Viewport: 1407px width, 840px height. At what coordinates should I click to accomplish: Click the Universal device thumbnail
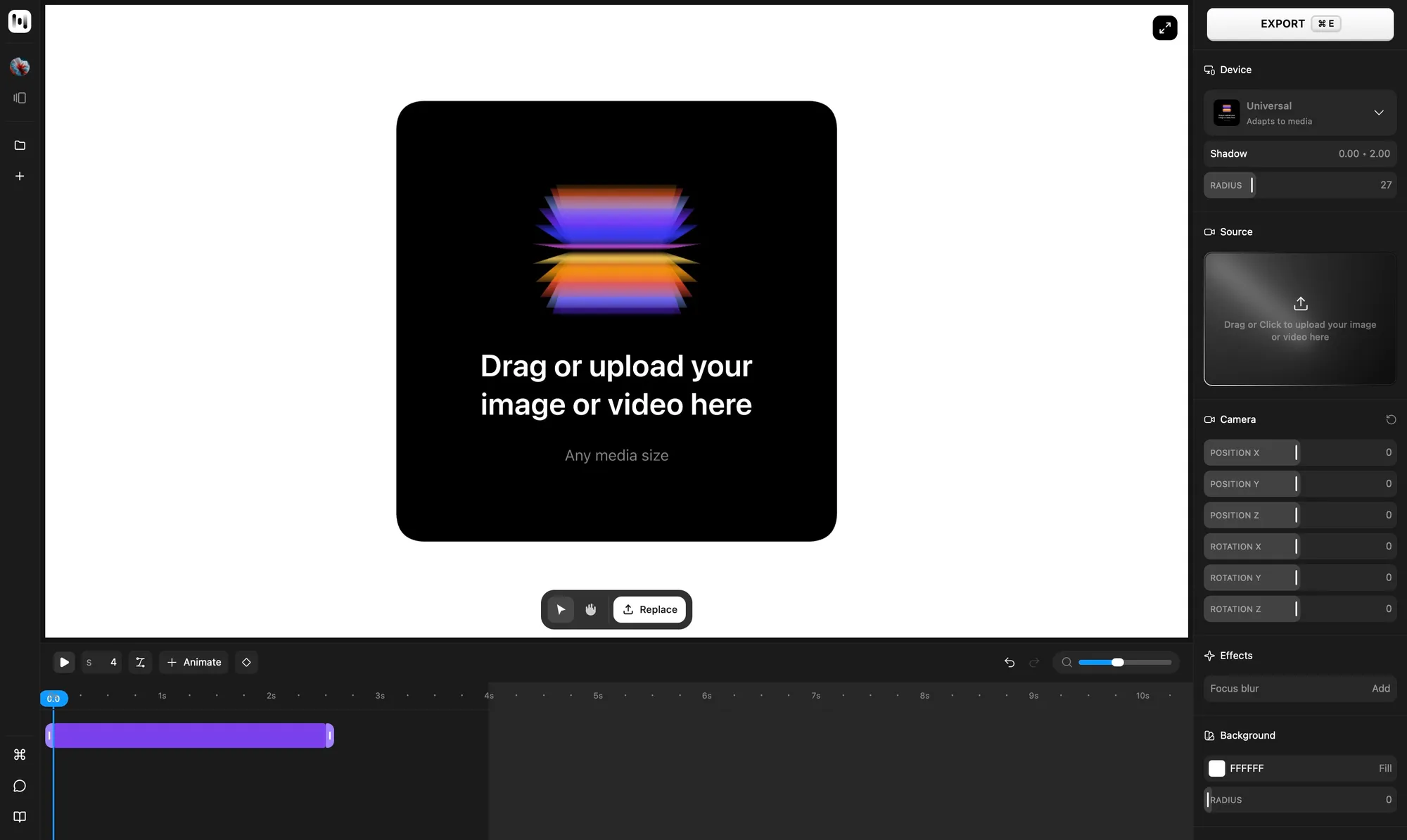click(1226, 113)
